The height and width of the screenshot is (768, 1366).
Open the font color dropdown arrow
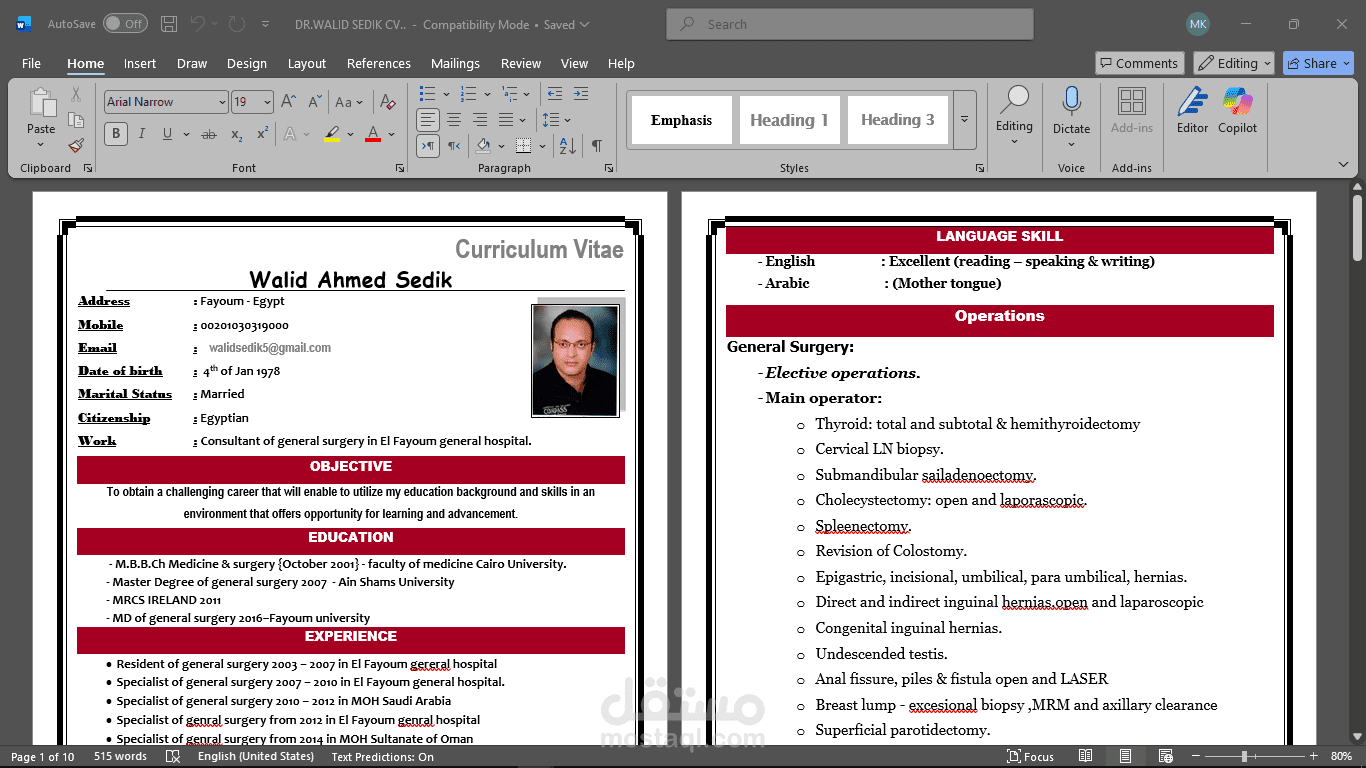pyautogui.click(x=391, y=134)
